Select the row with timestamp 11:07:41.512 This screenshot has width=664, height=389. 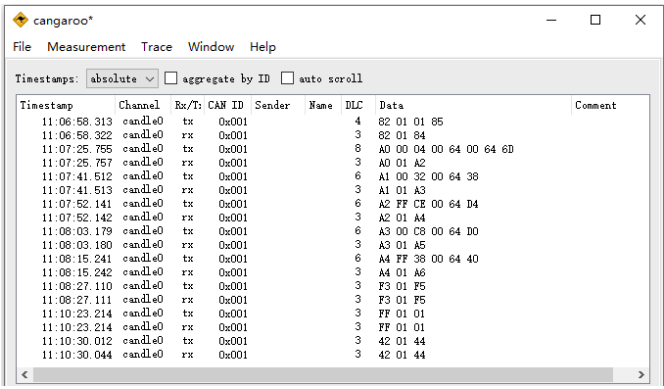(x=333, y=177)
